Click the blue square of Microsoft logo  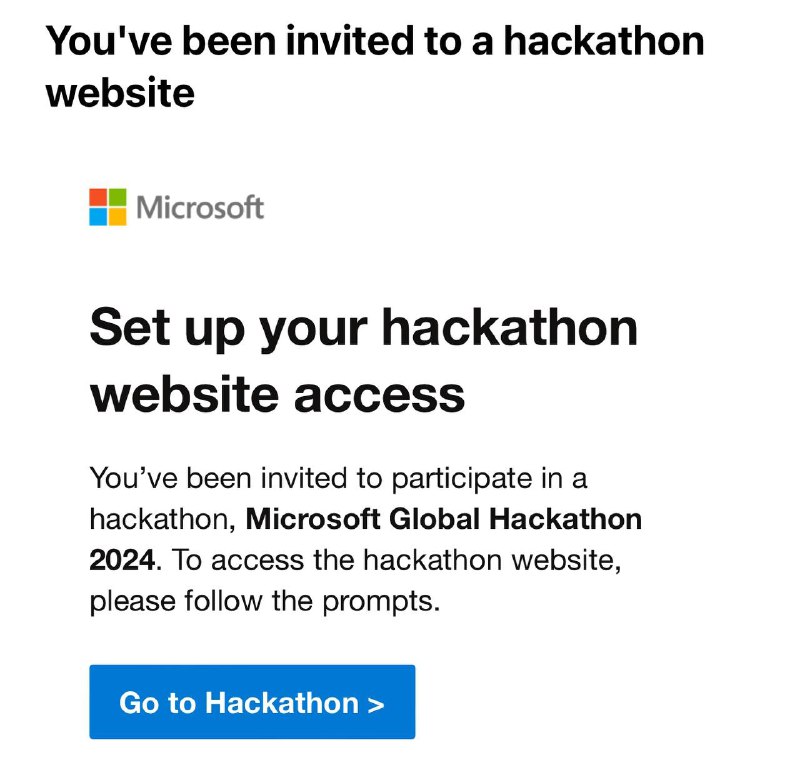click(98, 216)
